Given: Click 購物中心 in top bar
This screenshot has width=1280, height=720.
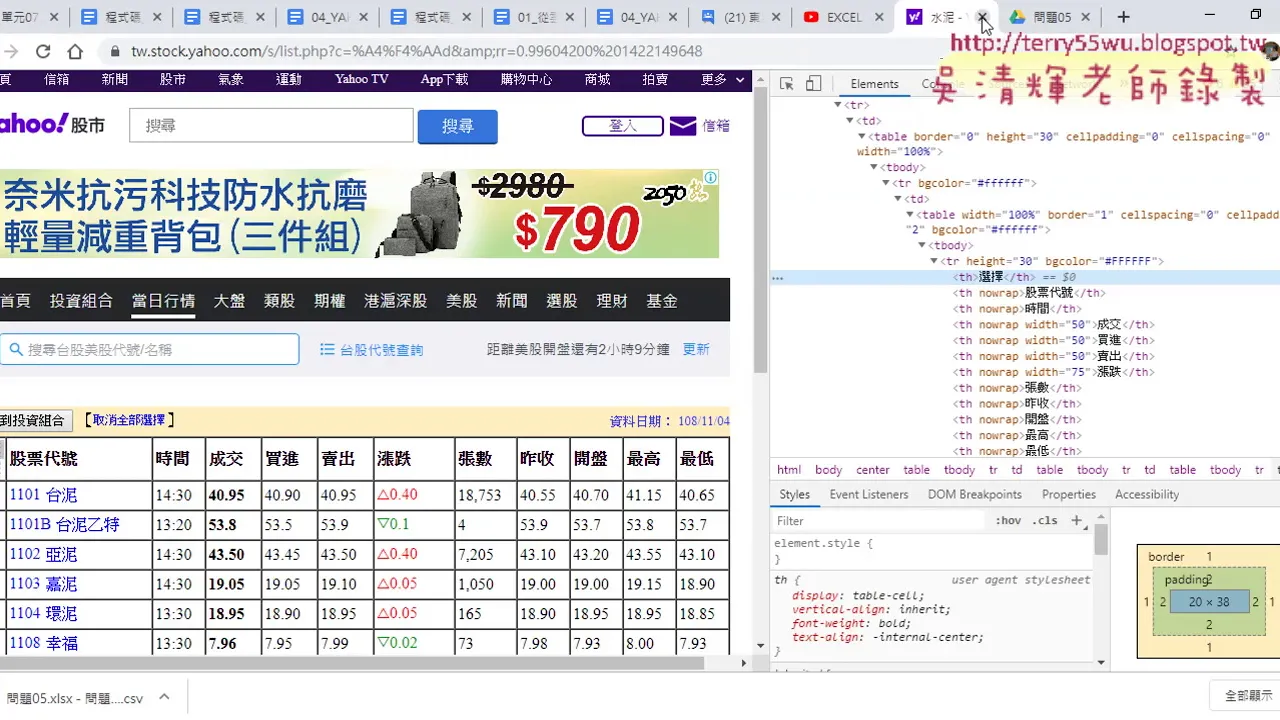Looking at the screenshot, I should [526, 79].
